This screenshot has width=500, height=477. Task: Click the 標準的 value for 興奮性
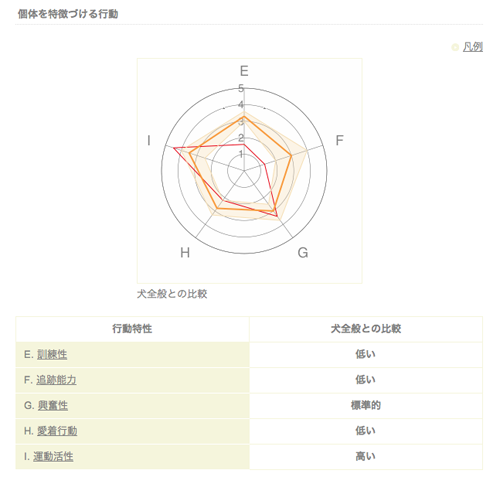[366, 406]
